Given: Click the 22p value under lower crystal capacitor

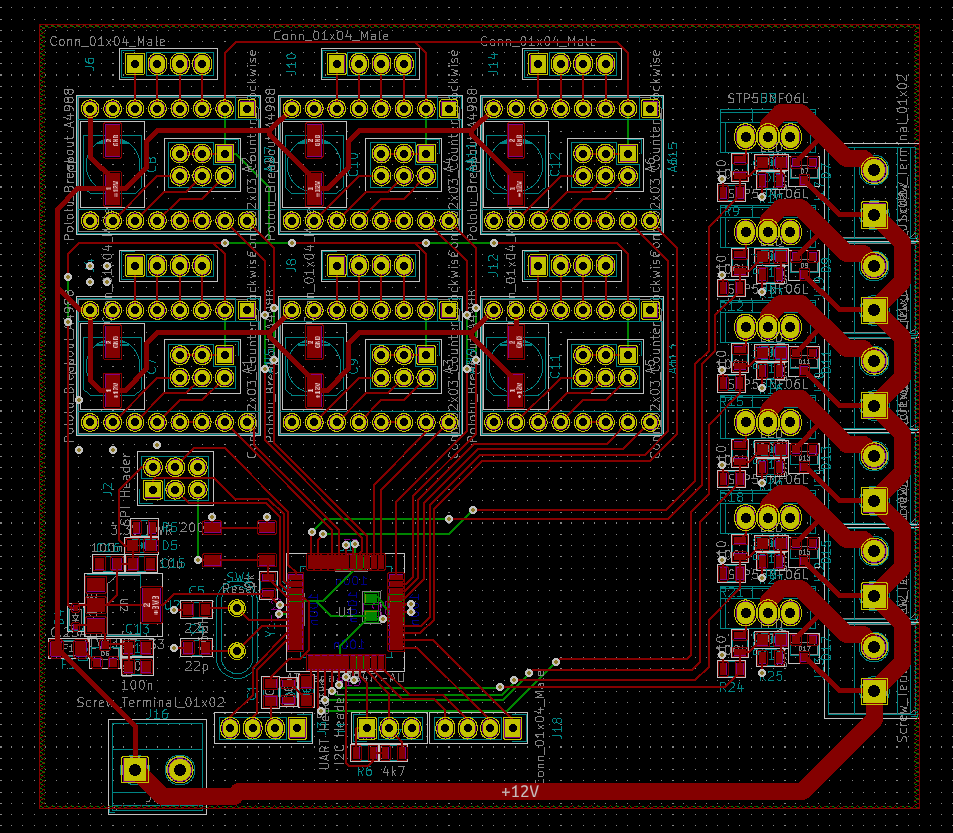Looking at the screenshot, I should (196, 667).
